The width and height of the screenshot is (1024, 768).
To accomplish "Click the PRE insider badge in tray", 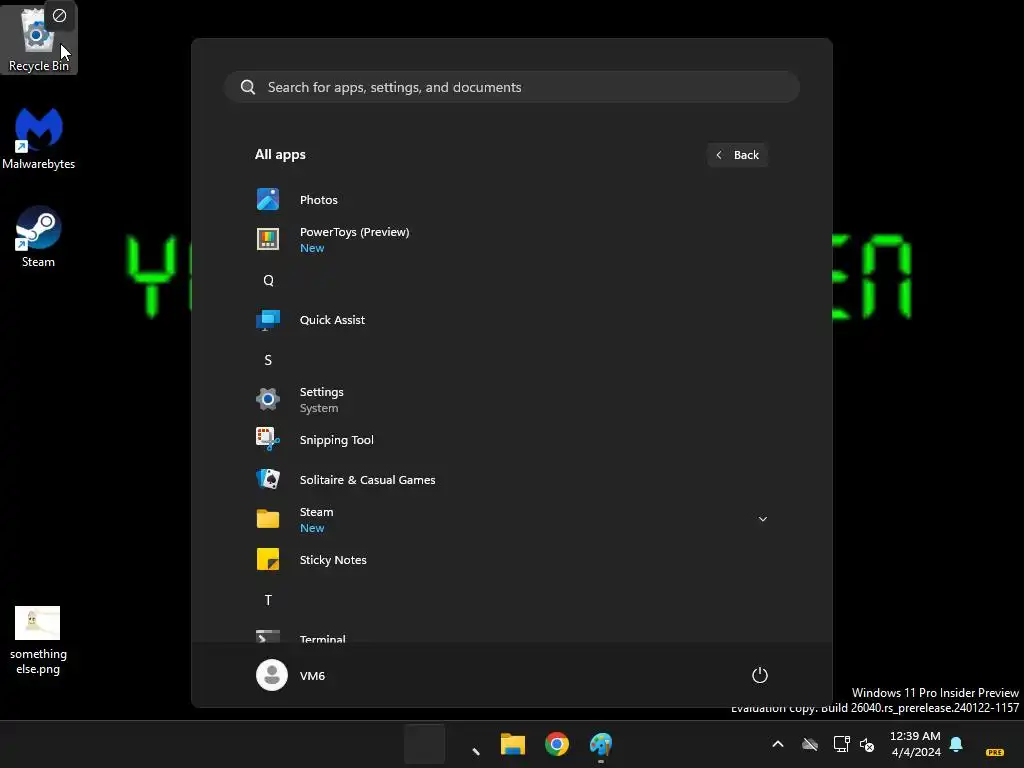I will tap(995, 752).
